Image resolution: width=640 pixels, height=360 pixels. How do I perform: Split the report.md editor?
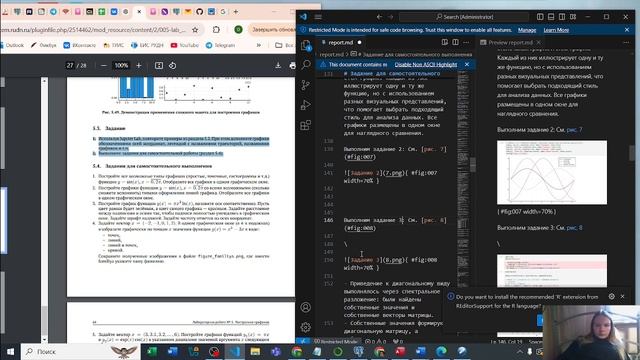455,42
